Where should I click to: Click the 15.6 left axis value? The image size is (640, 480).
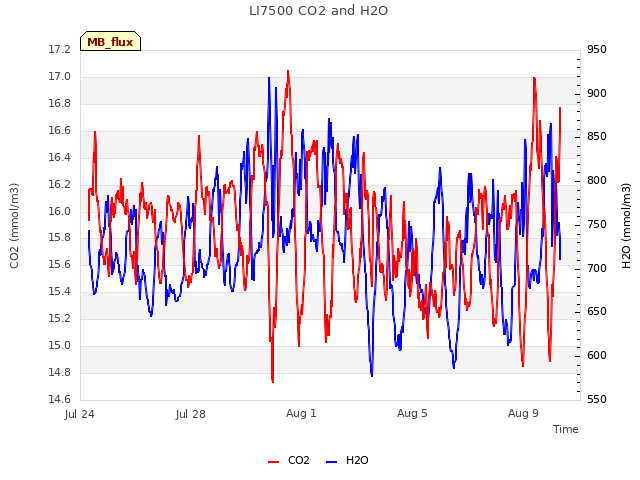coord(60,264)
